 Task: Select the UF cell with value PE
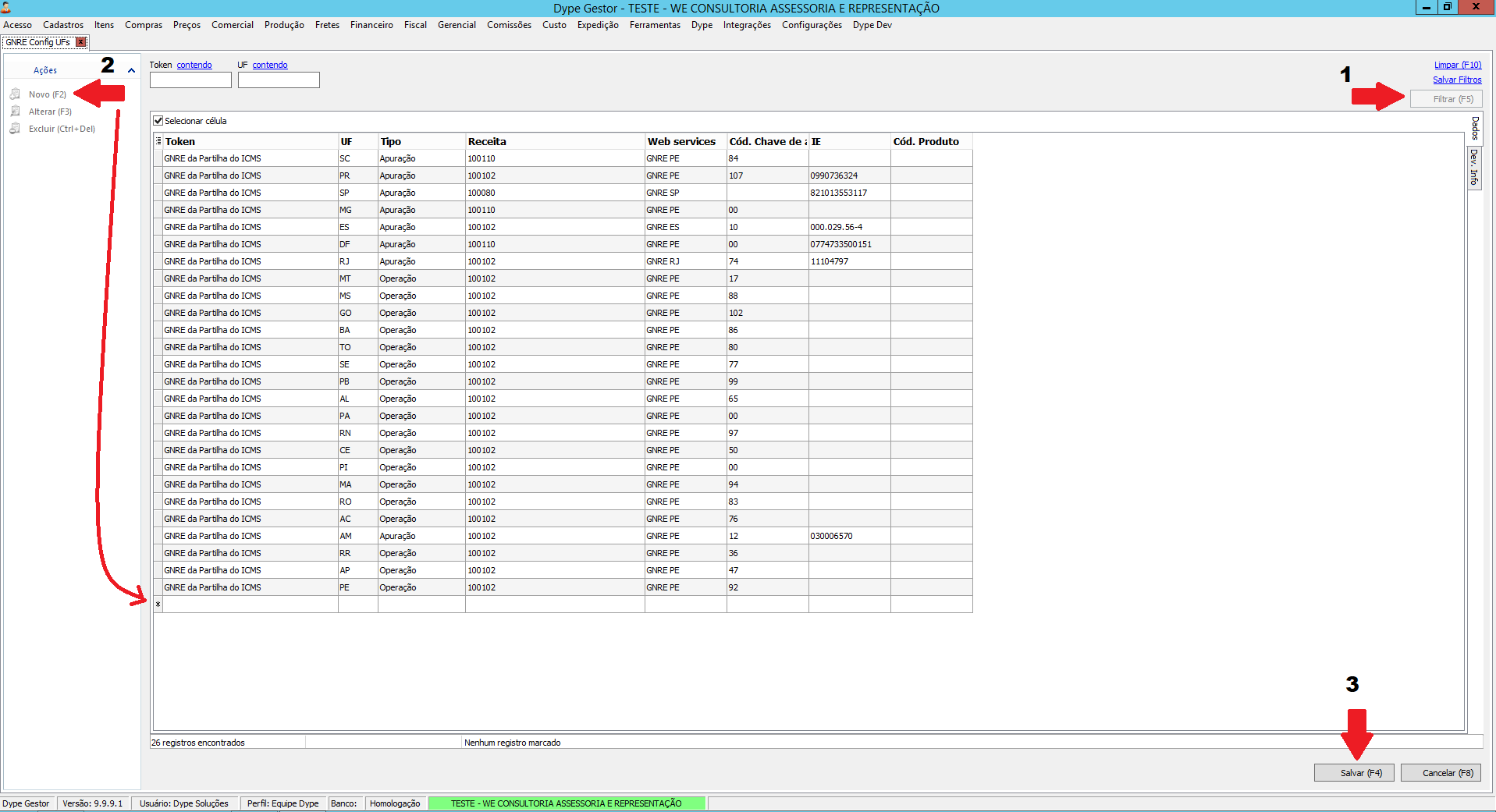pos(358,587)
